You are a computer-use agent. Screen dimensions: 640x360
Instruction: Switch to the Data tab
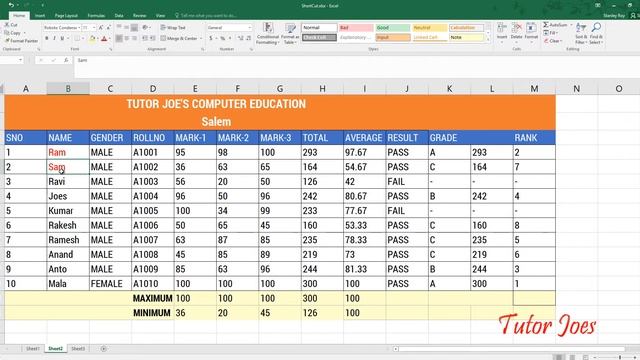(119, 16)
